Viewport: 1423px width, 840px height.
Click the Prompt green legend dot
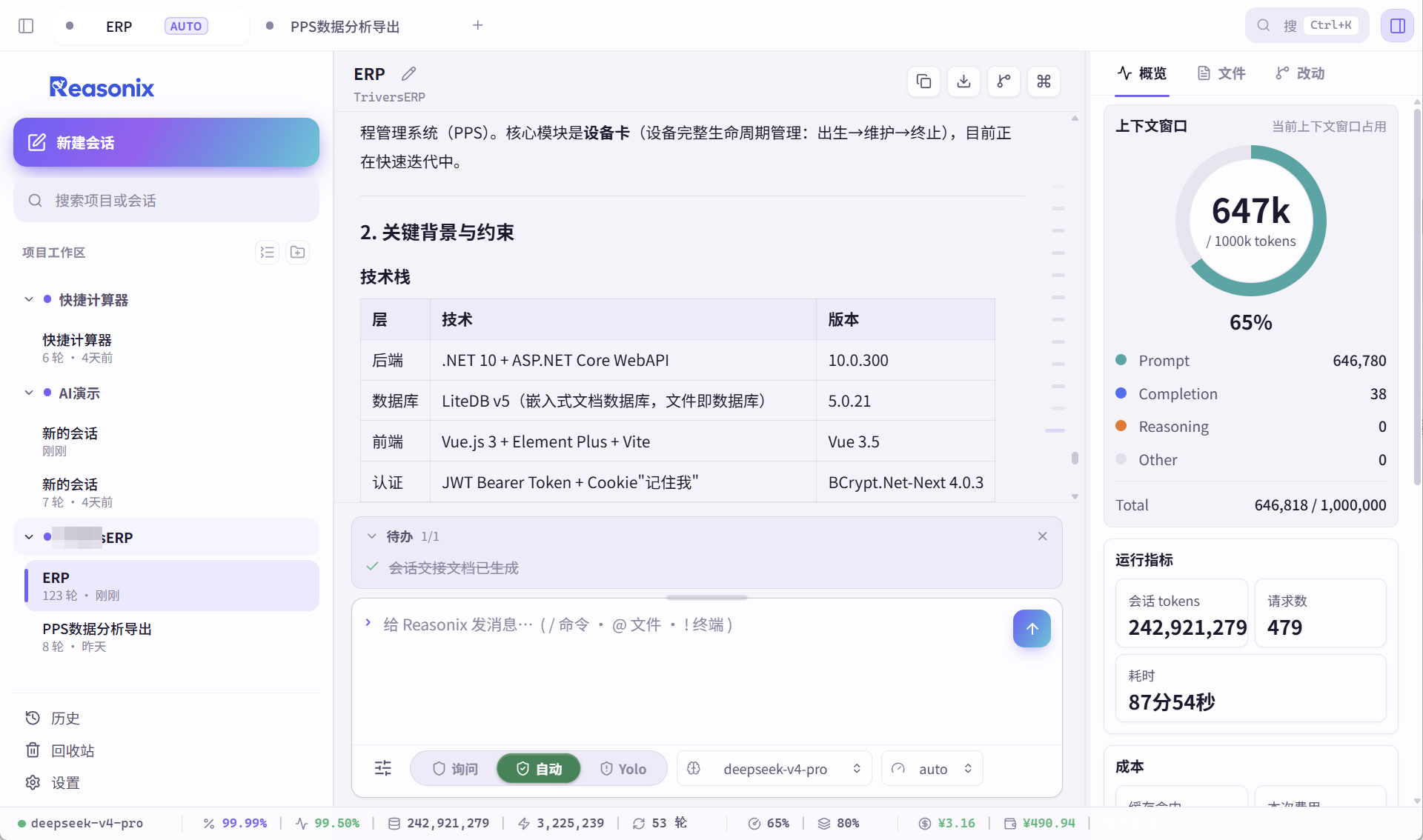tap(1121, 360)
